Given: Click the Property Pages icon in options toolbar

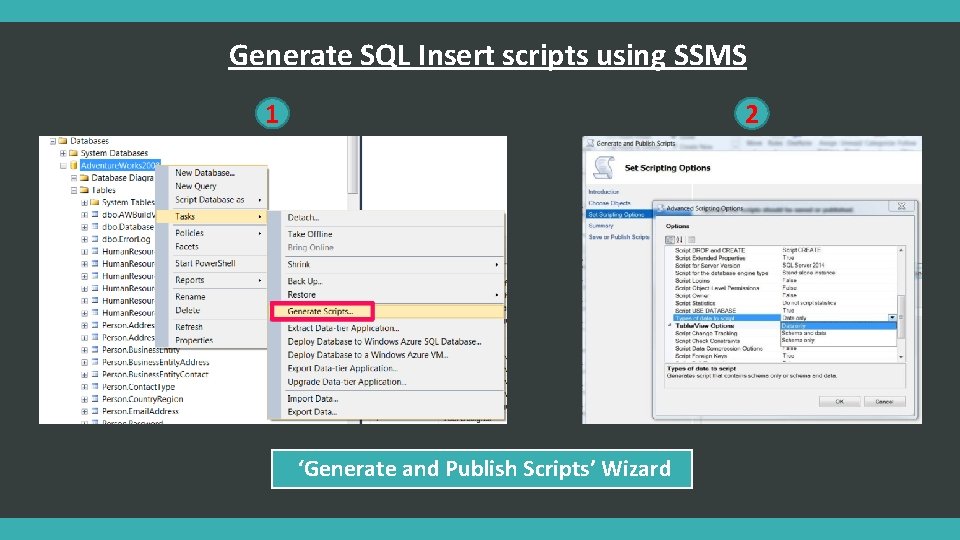Looking at the screenshot, I should (692, 239).
